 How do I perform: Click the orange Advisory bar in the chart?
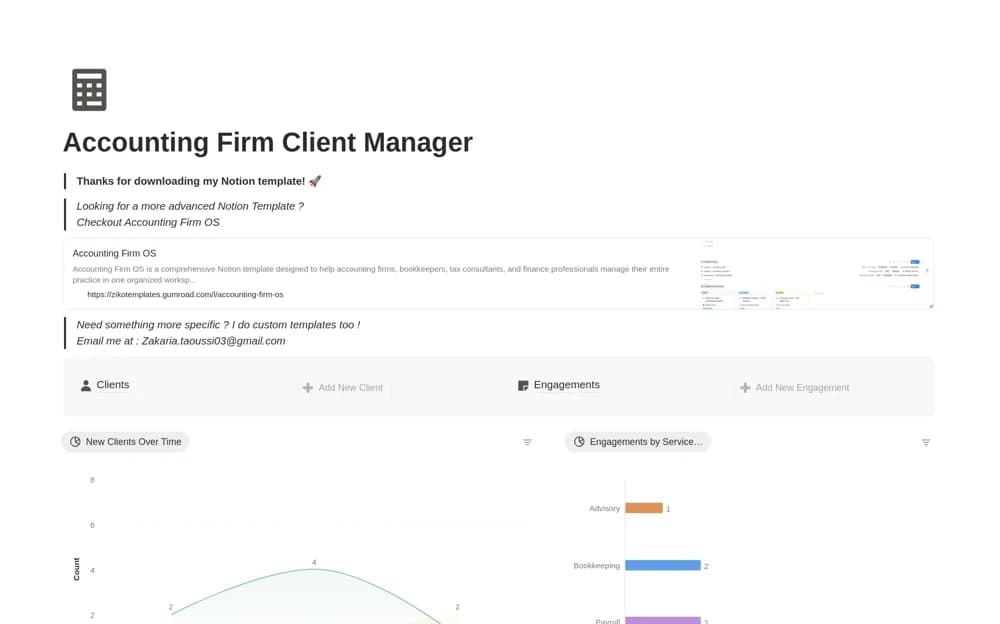(x=643, y=509)
